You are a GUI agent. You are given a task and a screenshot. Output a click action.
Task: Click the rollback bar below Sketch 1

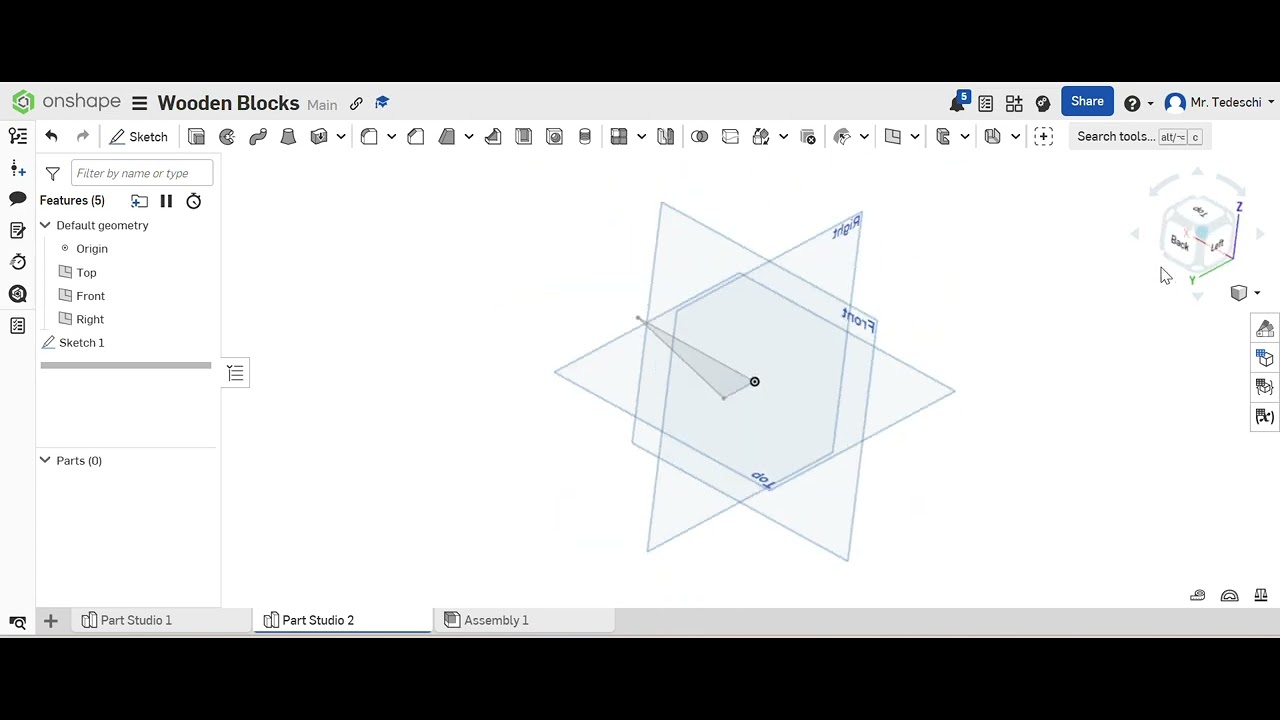point(126,365)
